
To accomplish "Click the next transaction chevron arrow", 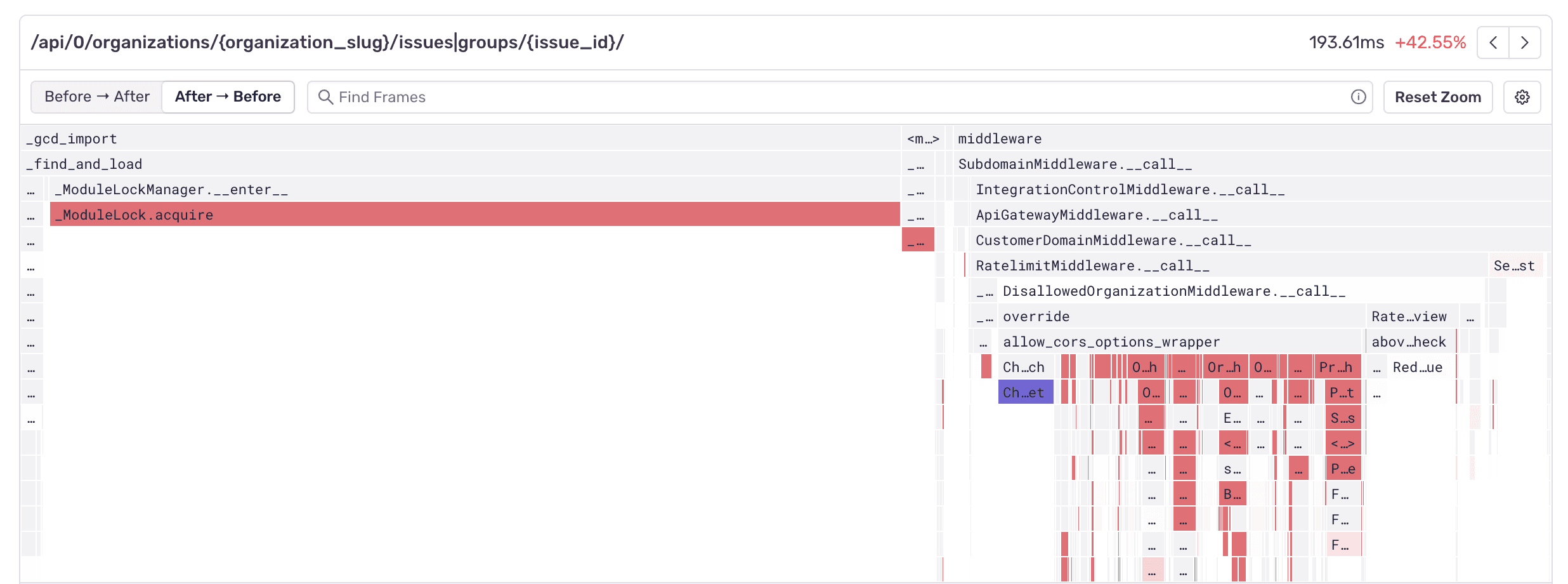I will (x=1524, y=43).
